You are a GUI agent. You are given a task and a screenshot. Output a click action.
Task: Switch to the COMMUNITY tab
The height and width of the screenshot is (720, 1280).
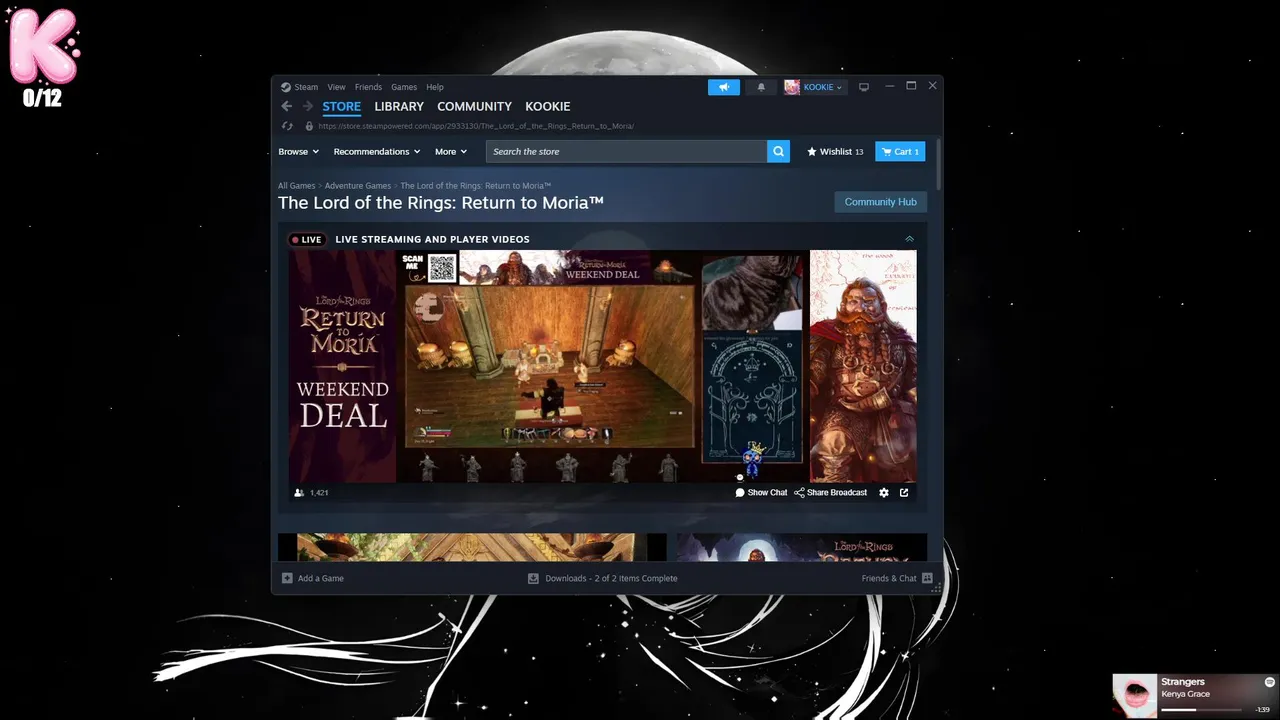(474, 106)
